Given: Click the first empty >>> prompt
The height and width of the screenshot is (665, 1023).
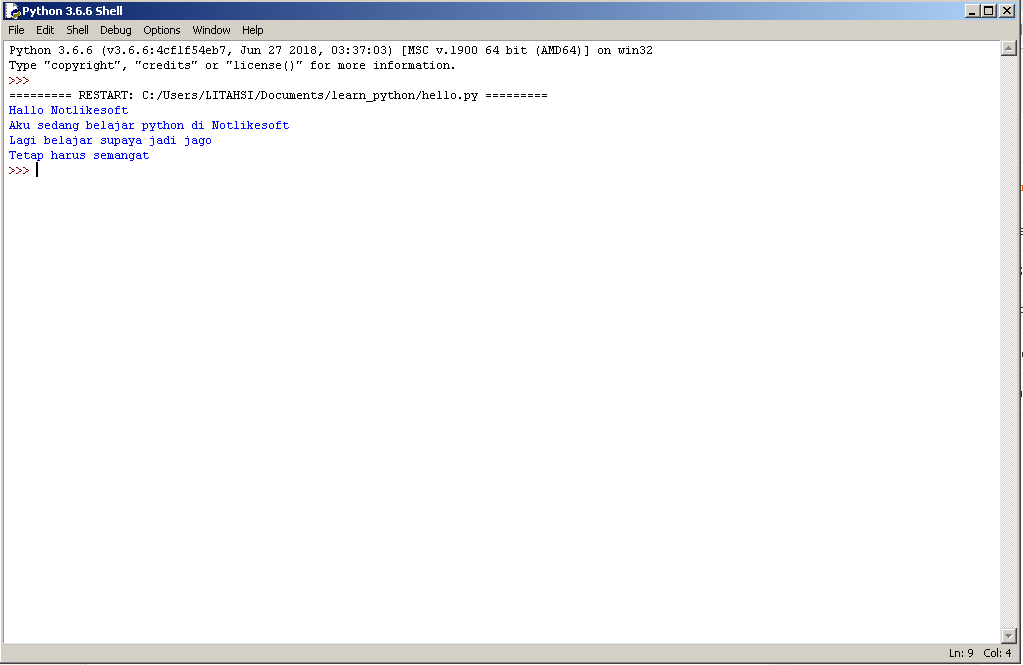Looking at the screenshot, I should coord(19,80).
